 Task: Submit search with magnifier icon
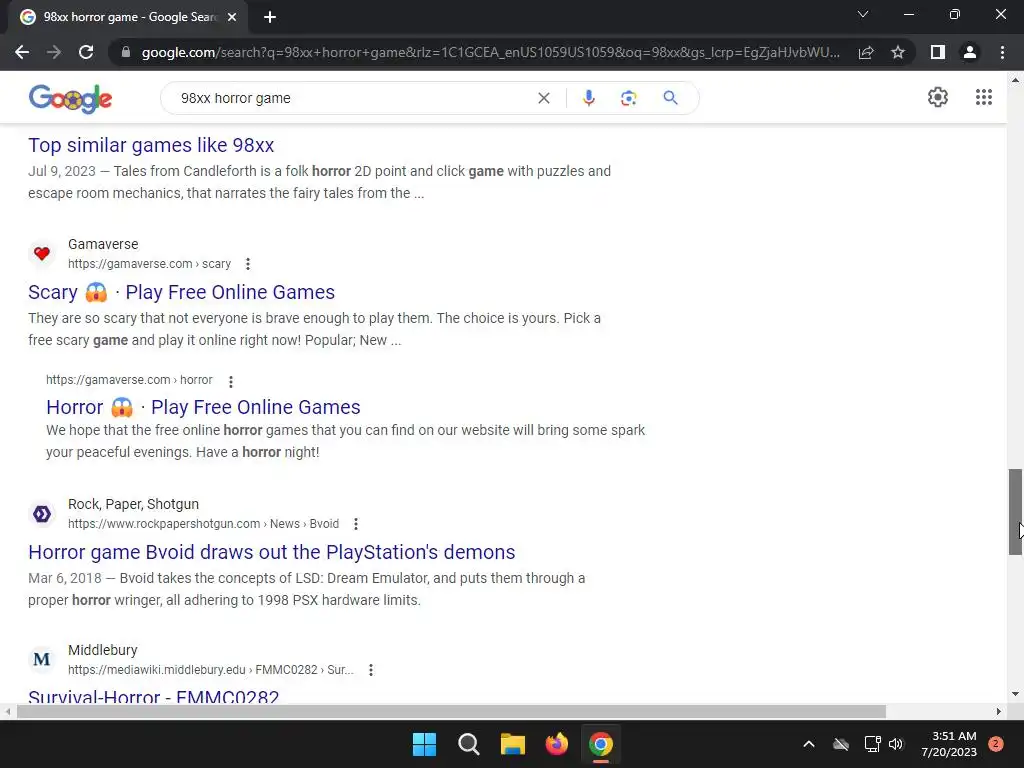[x=670, y=98]
